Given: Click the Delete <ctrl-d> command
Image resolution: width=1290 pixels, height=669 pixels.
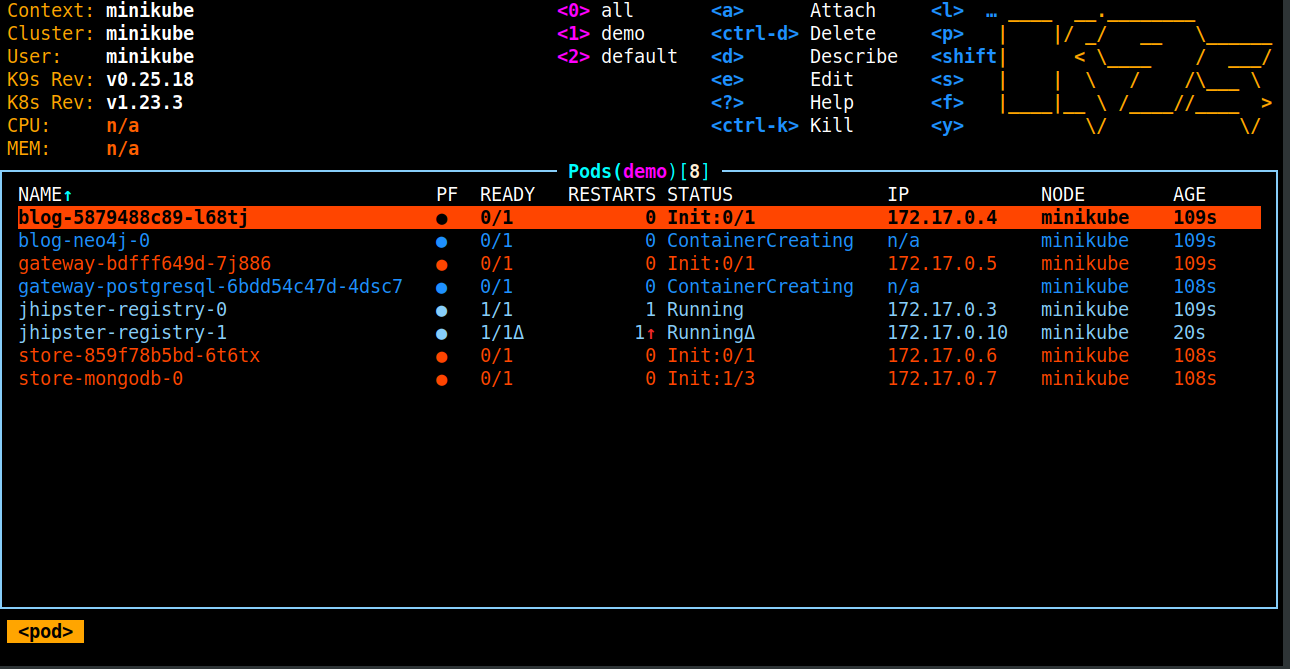Looking at the screenshot, I should tap(803, 34).
